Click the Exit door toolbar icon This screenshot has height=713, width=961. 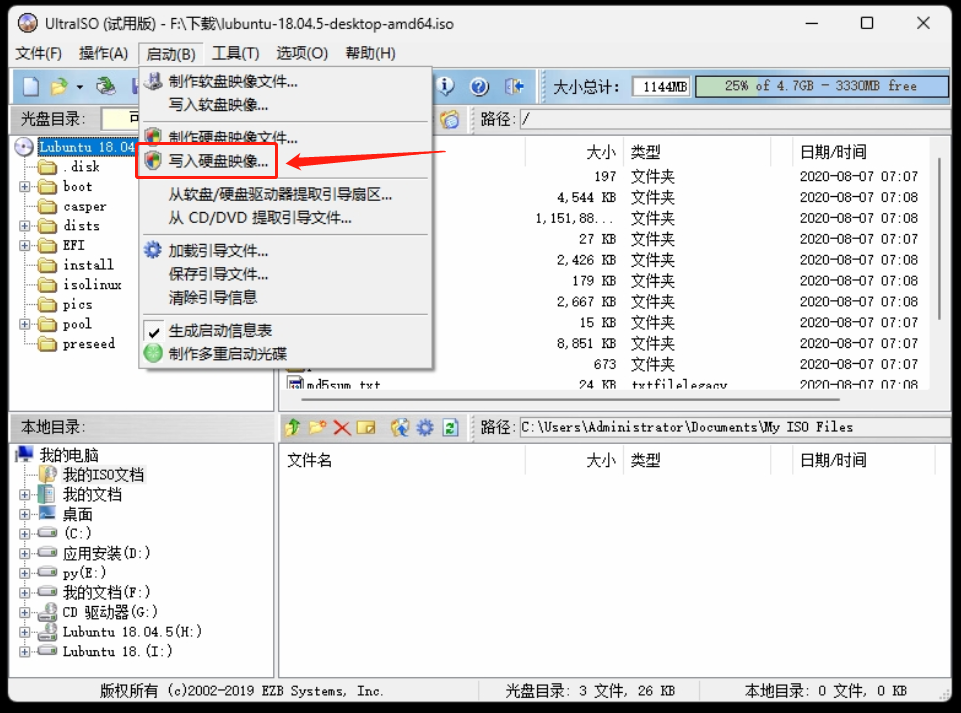tap(514, 86)
